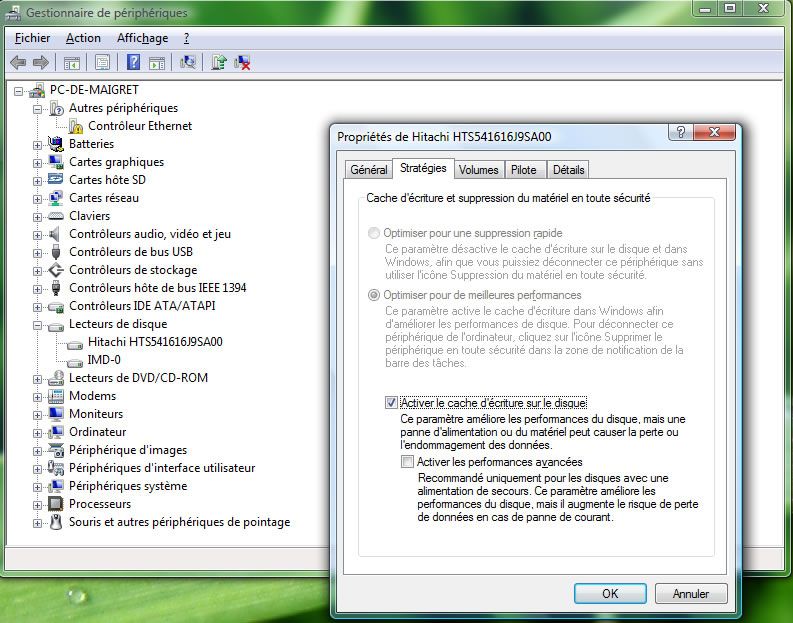793x623 pixels.
Task: Click the Modems category icon
Action: (x=56, y=396)
